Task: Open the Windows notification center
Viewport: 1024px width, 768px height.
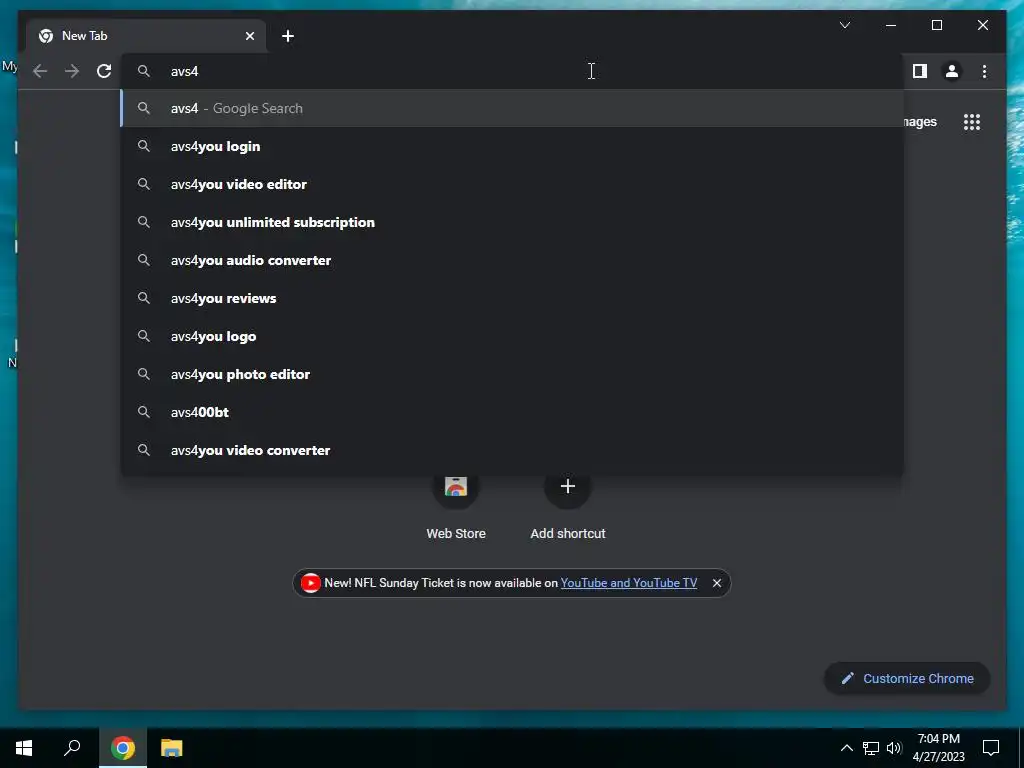Action: (x=991, y=748)
